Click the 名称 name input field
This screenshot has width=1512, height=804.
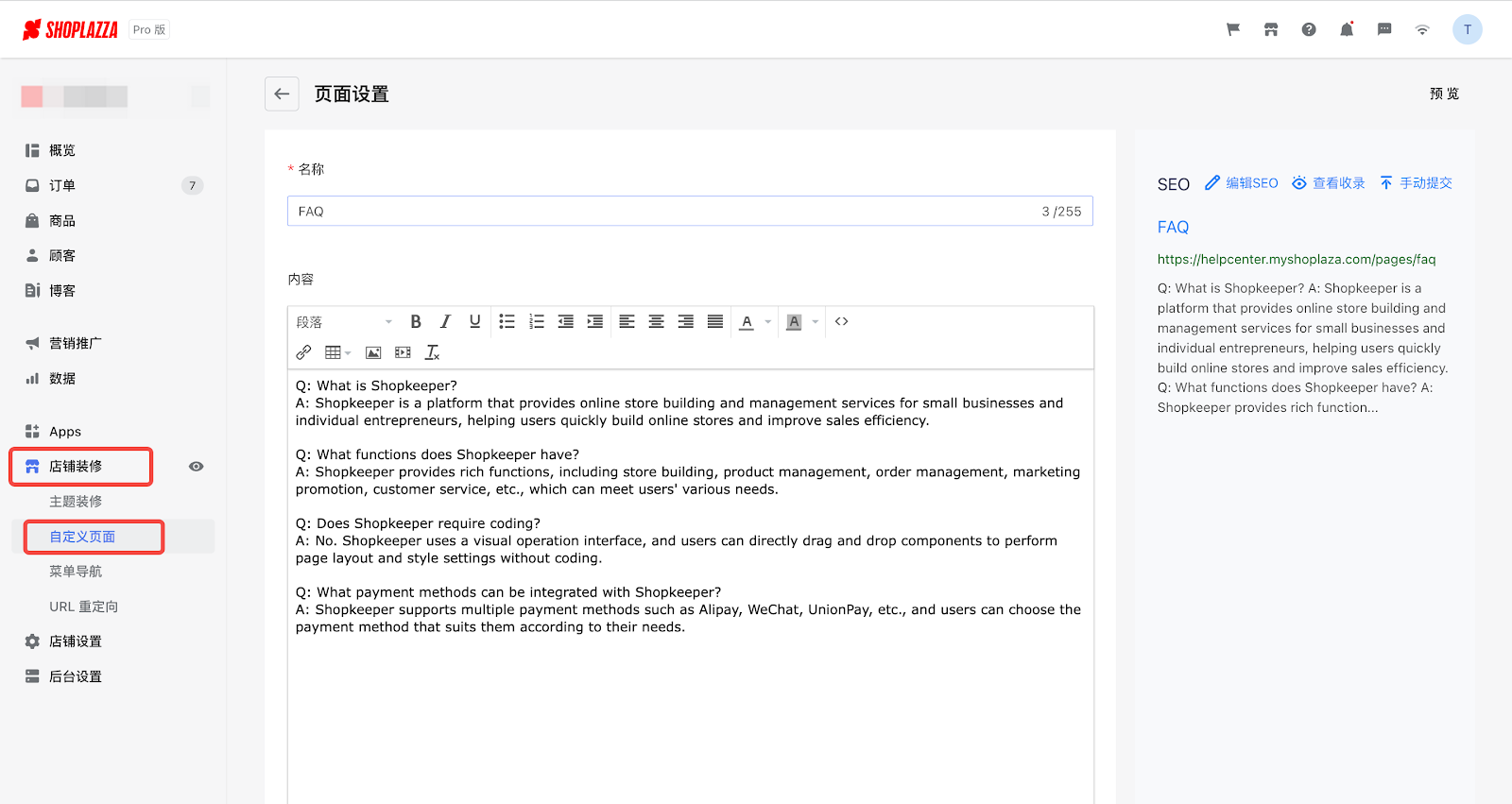coord(690,211)
